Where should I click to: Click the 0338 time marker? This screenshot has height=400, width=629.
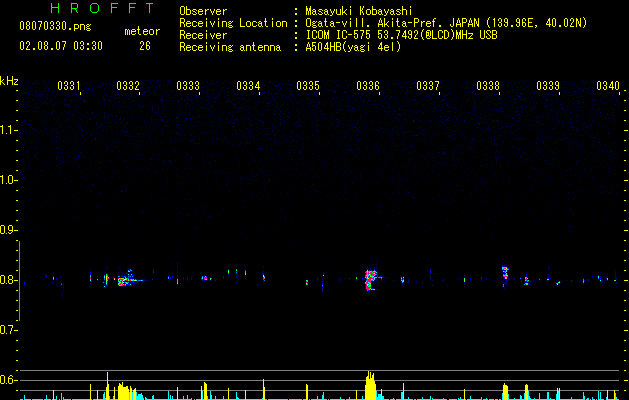(488, 85)
